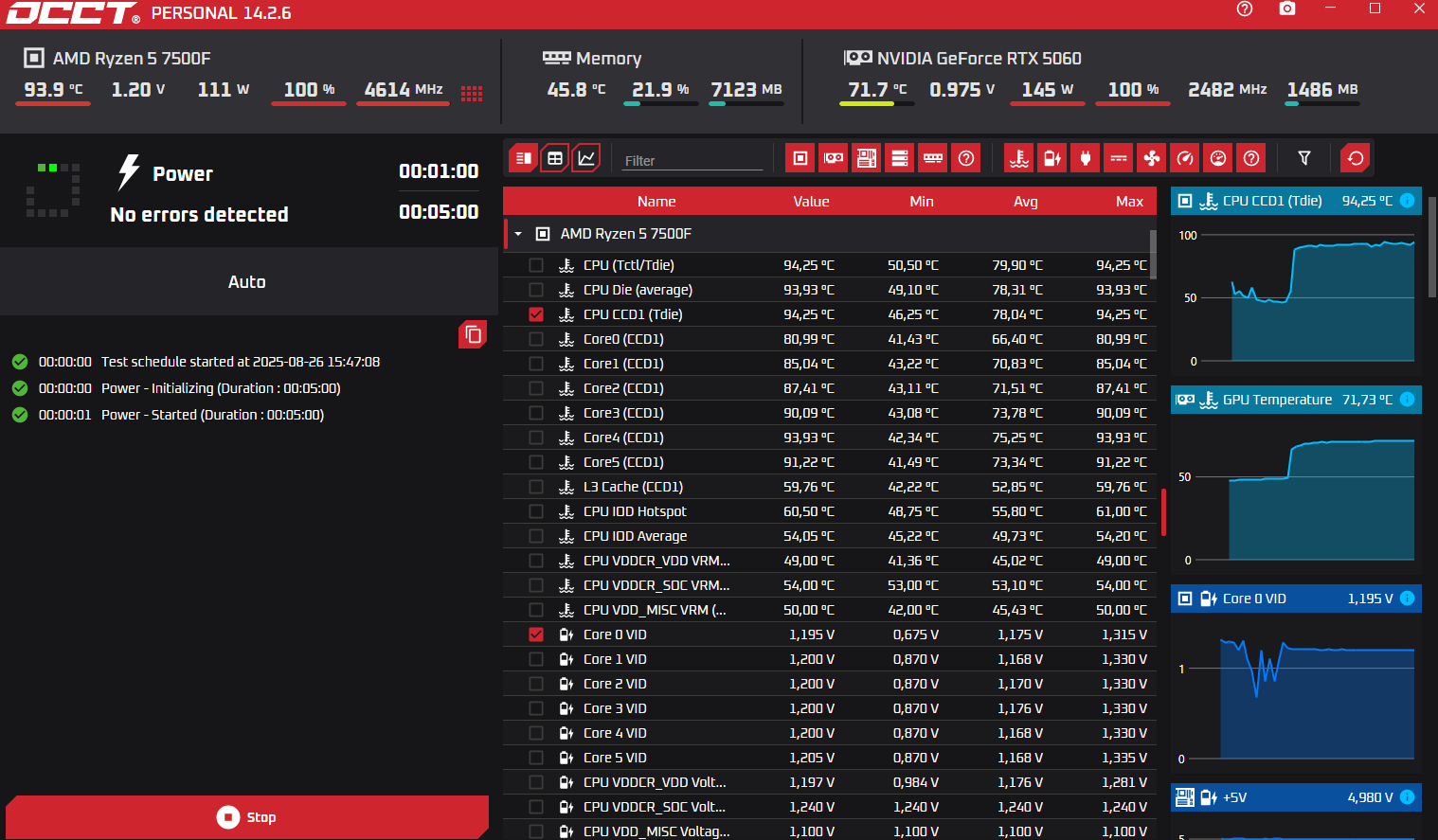This screenshot has height=840, width=1438.
Task: Toggle the clock speed sensor filter
Action: pyautogui.click(x=1185, y=158)
